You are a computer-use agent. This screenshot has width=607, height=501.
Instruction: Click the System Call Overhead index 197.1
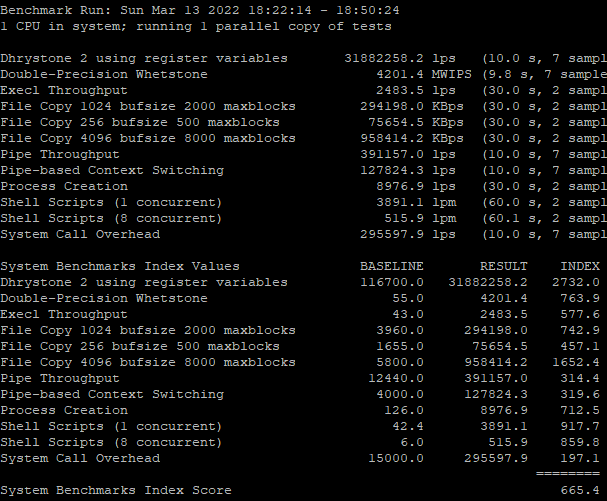click(x=580, y=458)
